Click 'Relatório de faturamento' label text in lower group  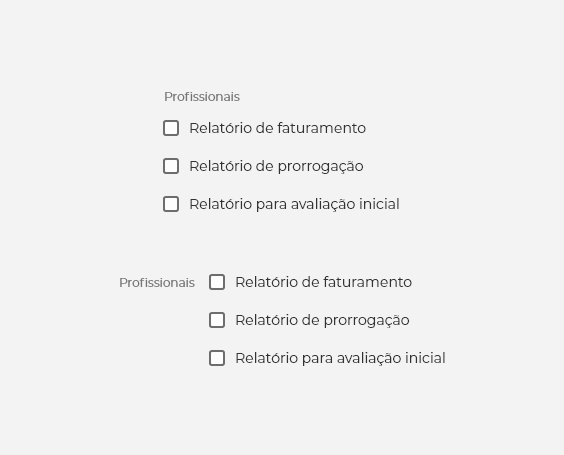point(323,282)
